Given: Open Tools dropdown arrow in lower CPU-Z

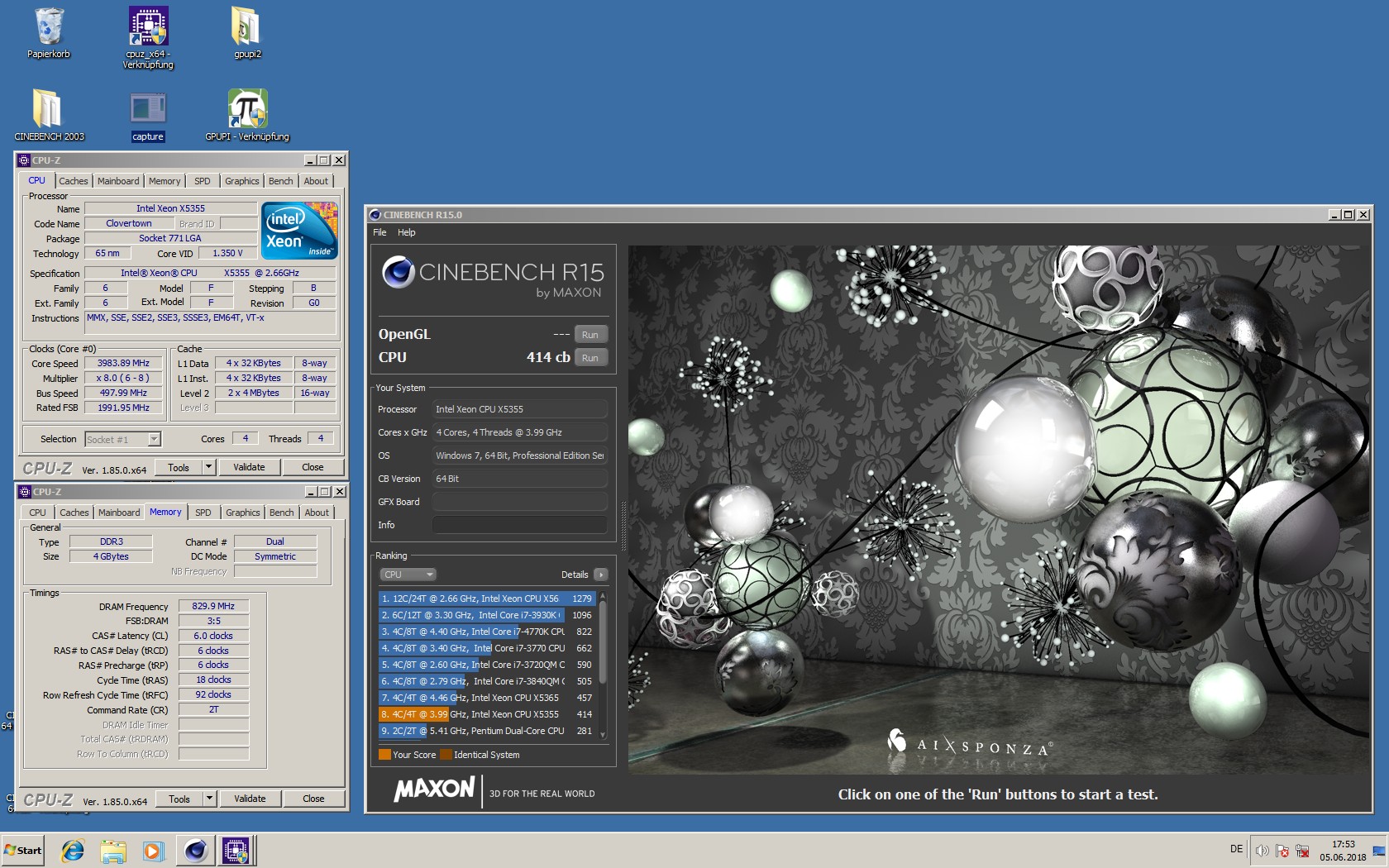Looking at the screenshot, I should point(209,799).
